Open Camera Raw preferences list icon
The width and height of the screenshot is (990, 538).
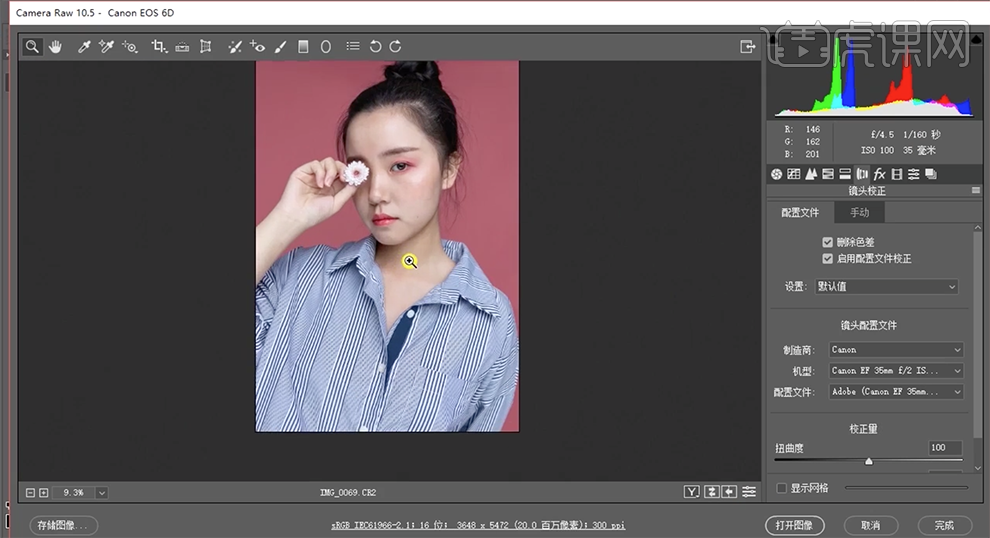pyautogui.click(x=353, y=46)
